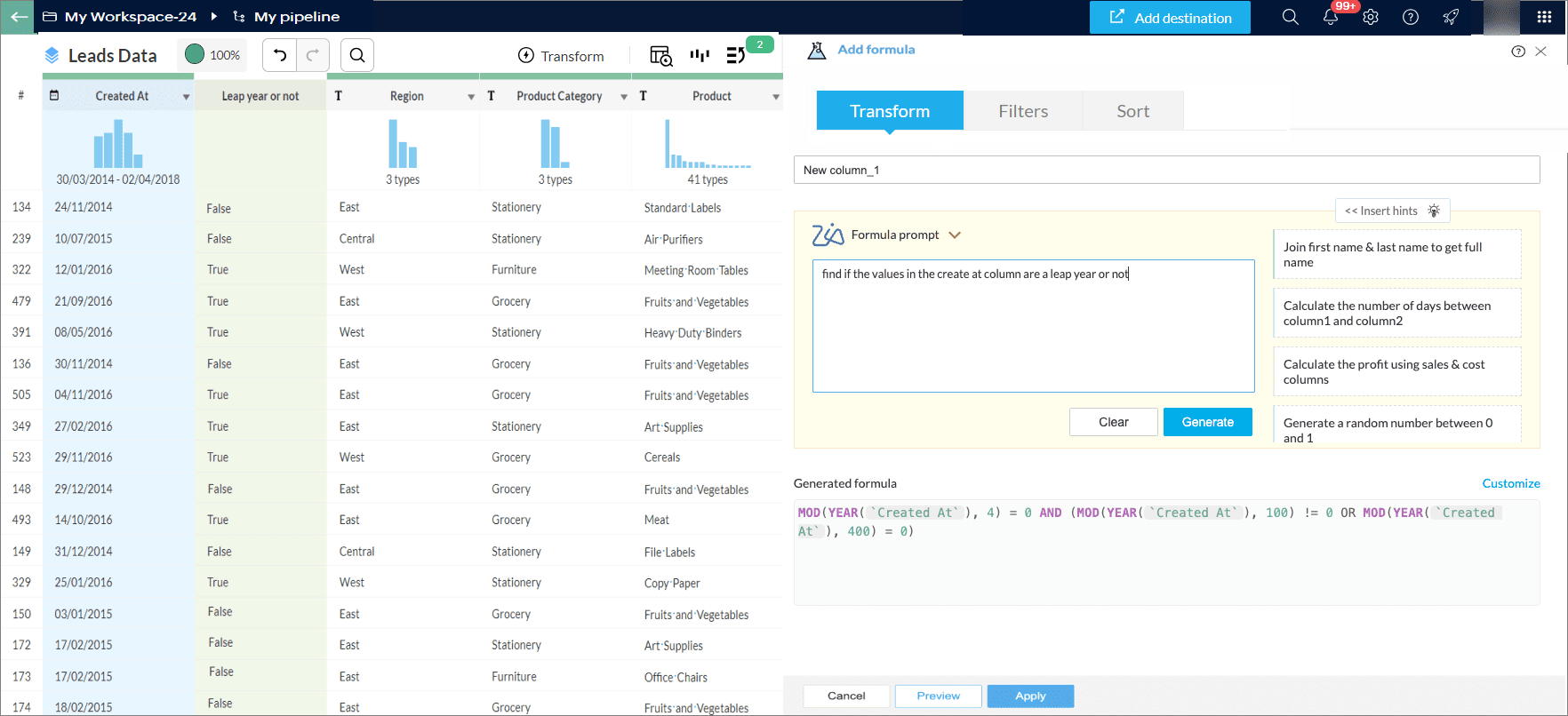The image size is (1568, 716).
Task: Click the Product distribution chart
Action: click(x=708, y=144)
